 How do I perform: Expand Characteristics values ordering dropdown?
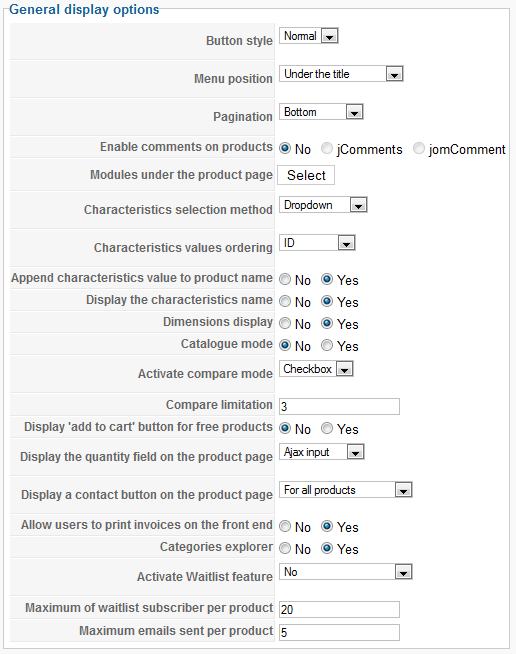point(317,243)
